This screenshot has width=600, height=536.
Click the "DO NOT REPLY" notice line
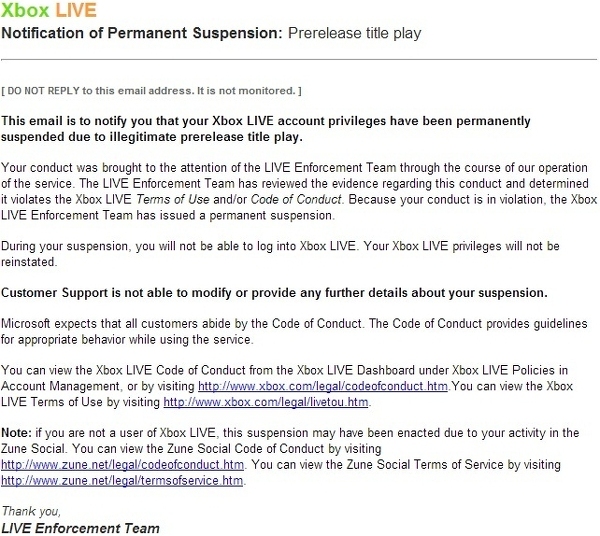pos(152,91)
